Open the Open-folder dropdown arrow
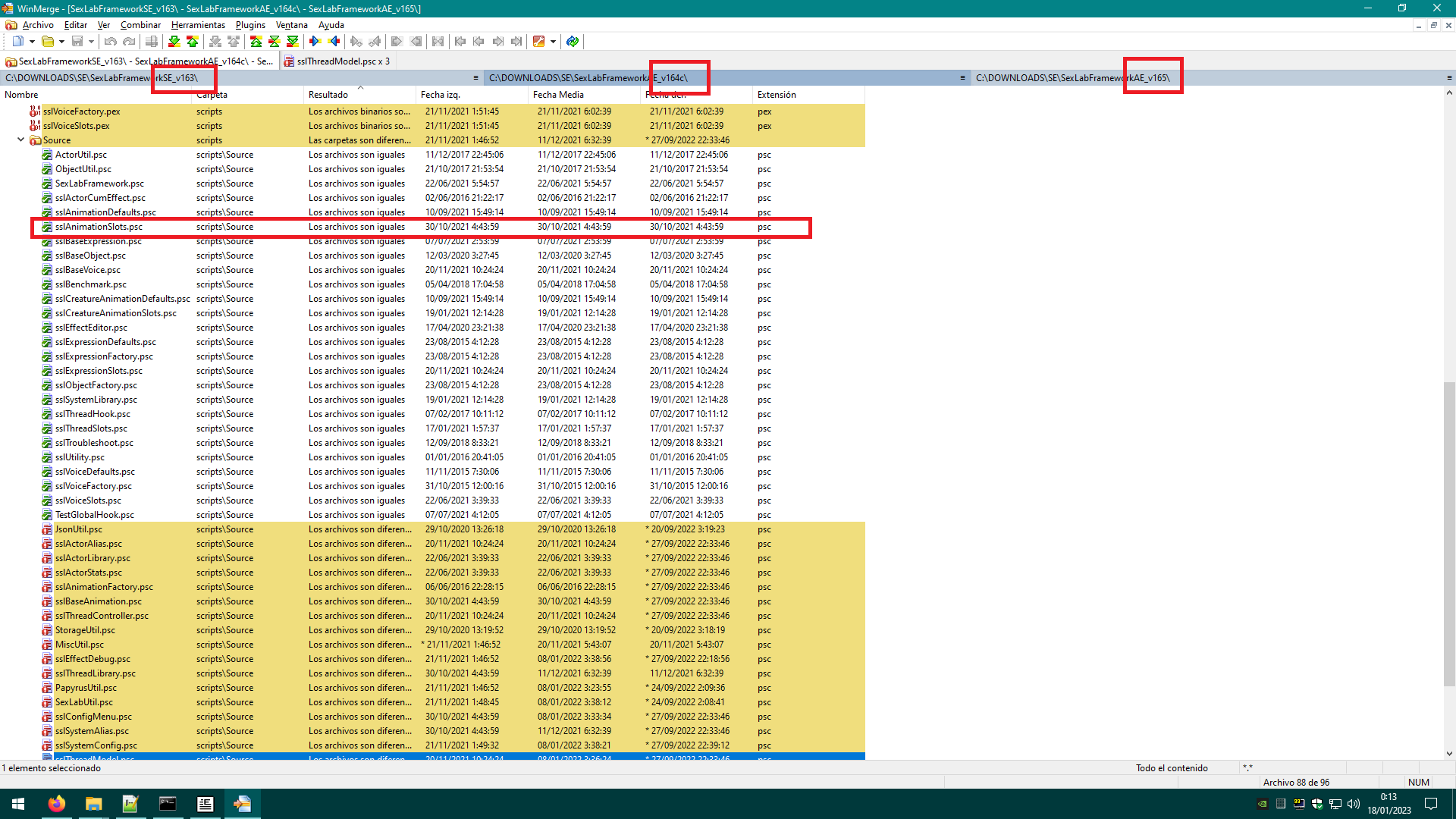The height and width of the screenshot is (819, 1456). pos(61,42)
